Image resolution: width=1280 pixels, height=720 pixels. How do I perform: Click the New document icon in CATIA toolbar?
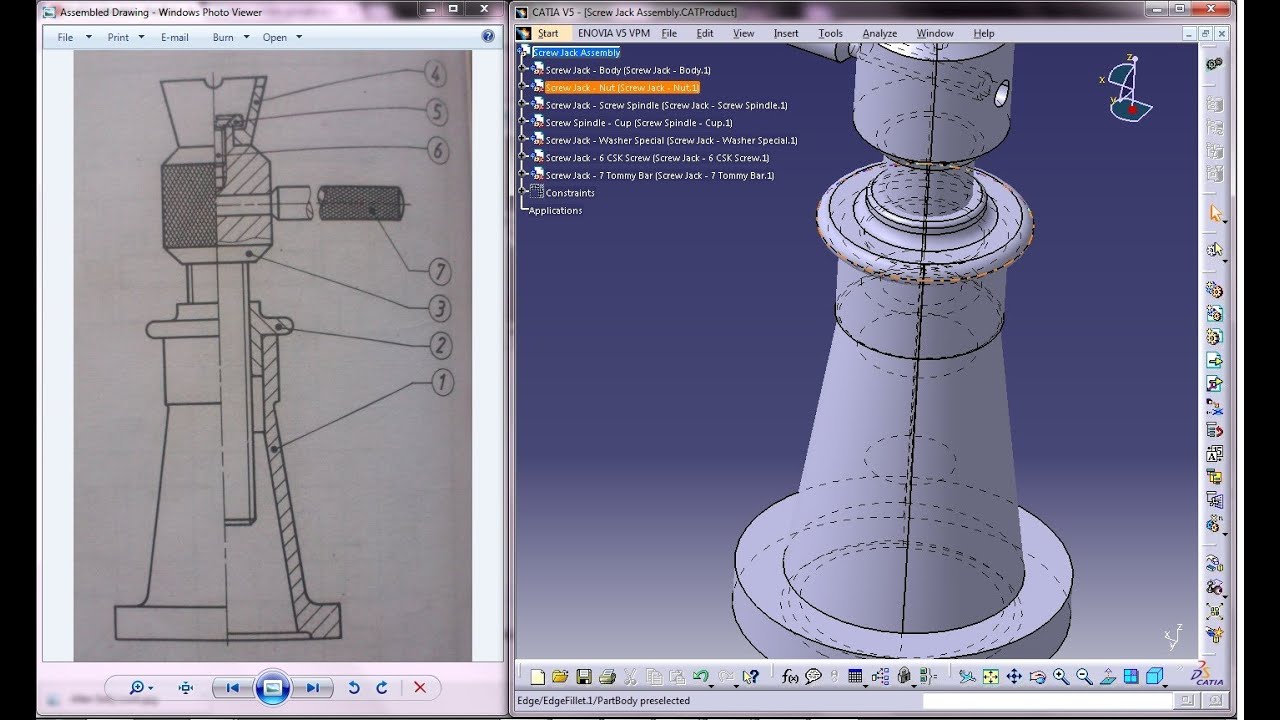538,676
